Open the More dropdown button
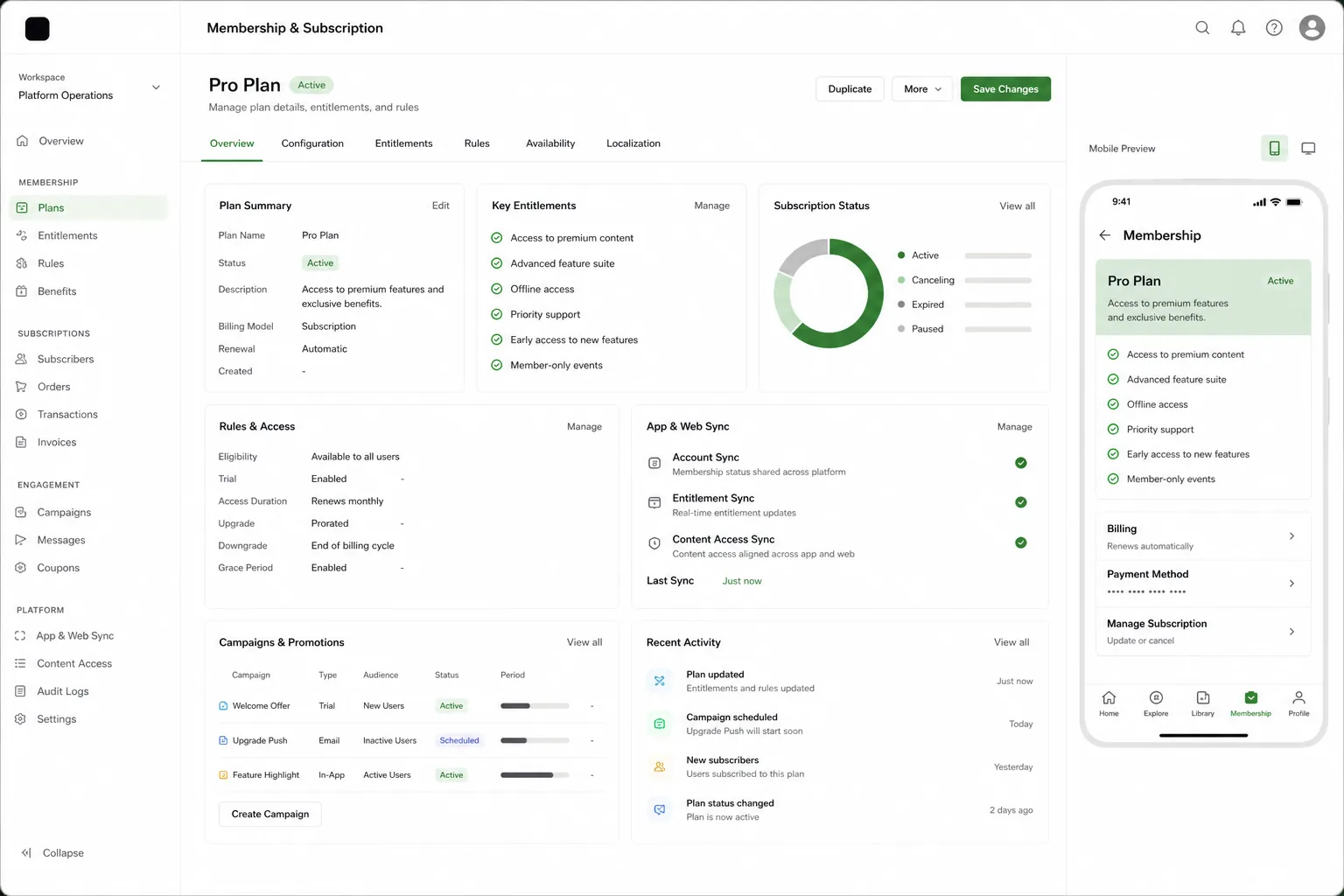 point(922,89)
